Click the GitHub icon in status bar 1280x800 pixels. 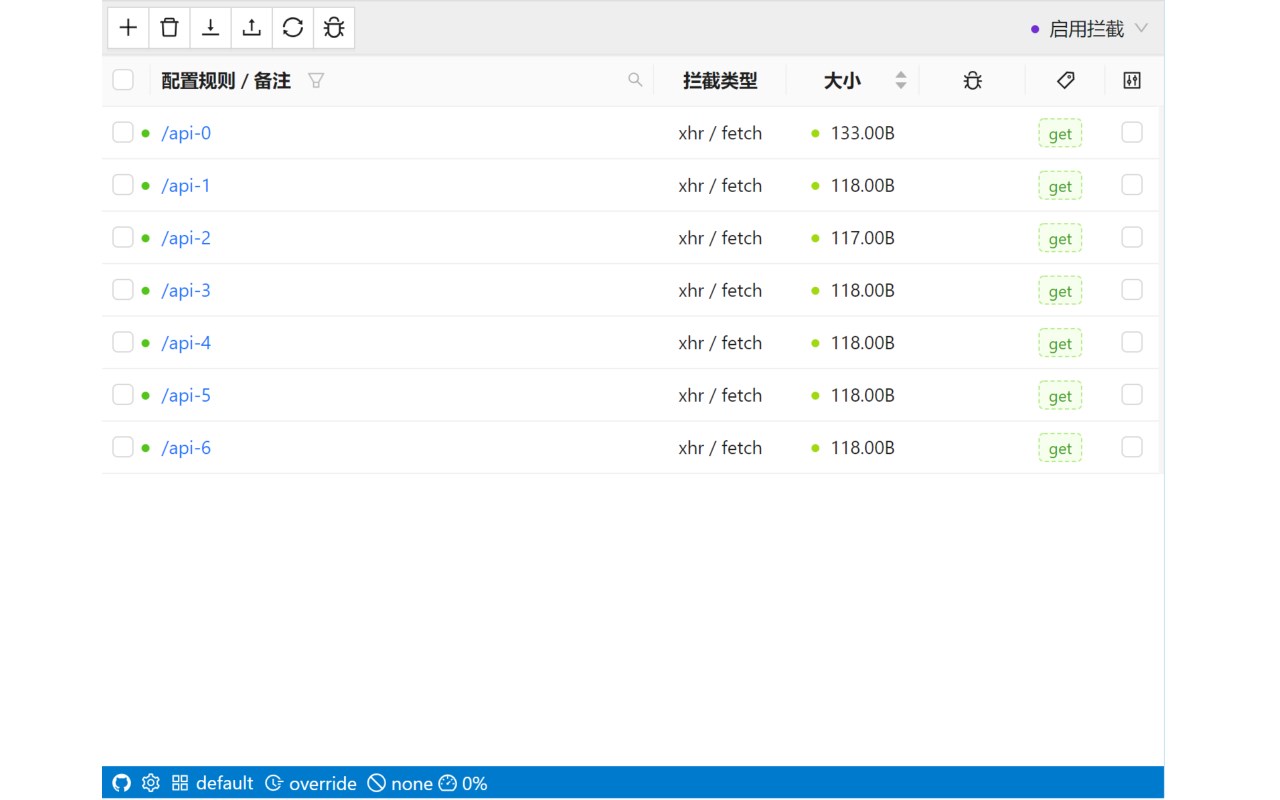pyautogui.click(x=122, y=783)
